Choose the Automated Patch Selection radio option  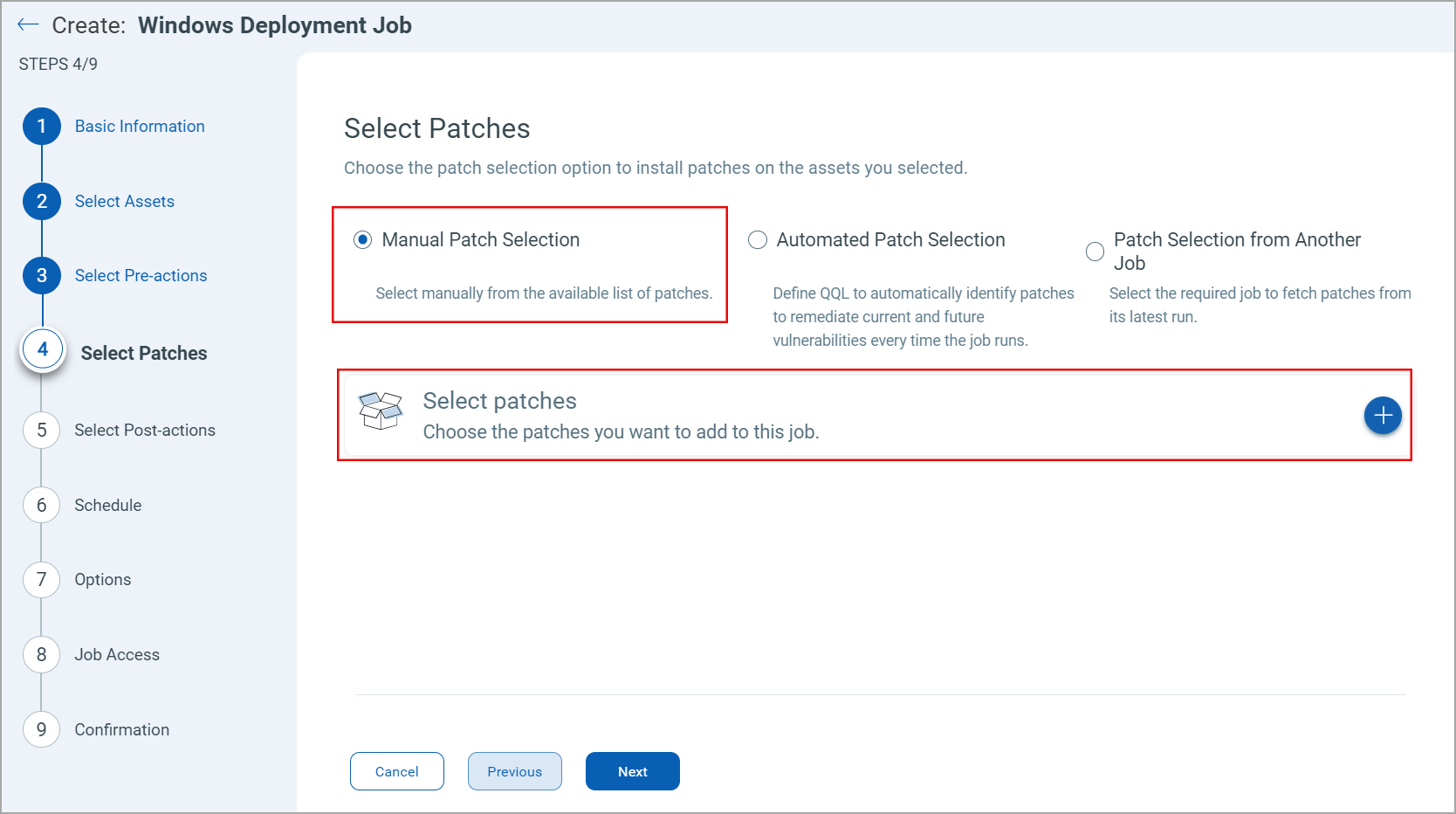click(x=758, y=240)
